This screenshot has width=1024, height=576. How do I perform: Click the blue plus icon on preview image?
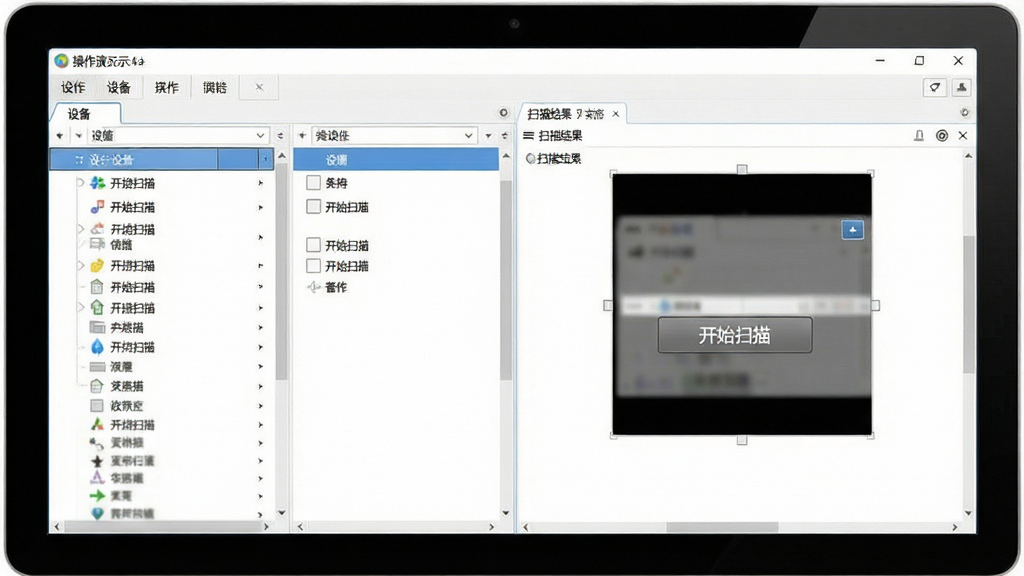tap(852, 230)
